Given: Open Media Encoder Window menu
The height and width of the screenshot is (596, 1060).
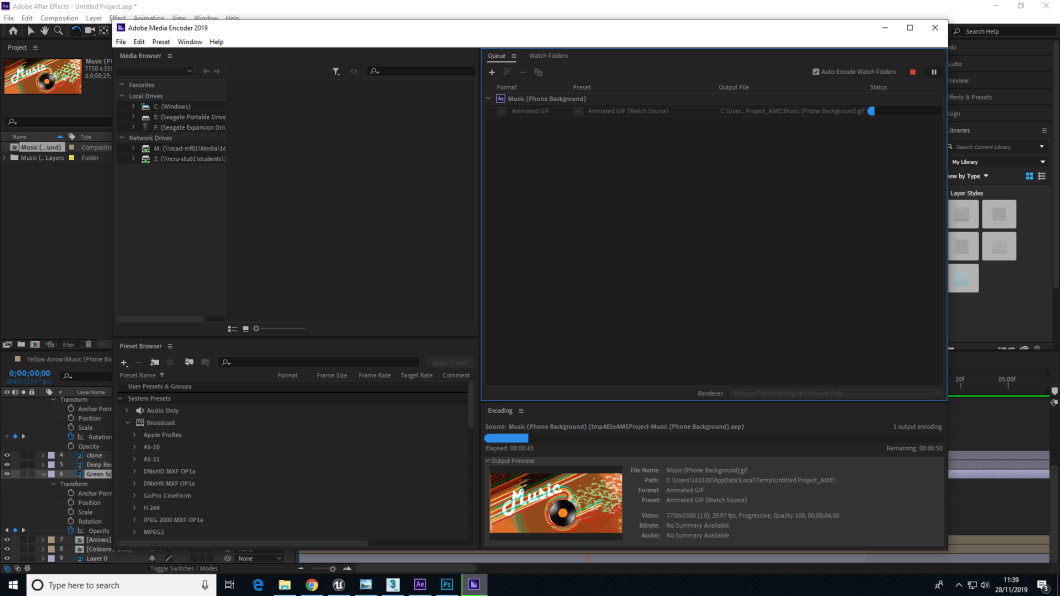Looking at the screenshot, I should coord(190,42).
